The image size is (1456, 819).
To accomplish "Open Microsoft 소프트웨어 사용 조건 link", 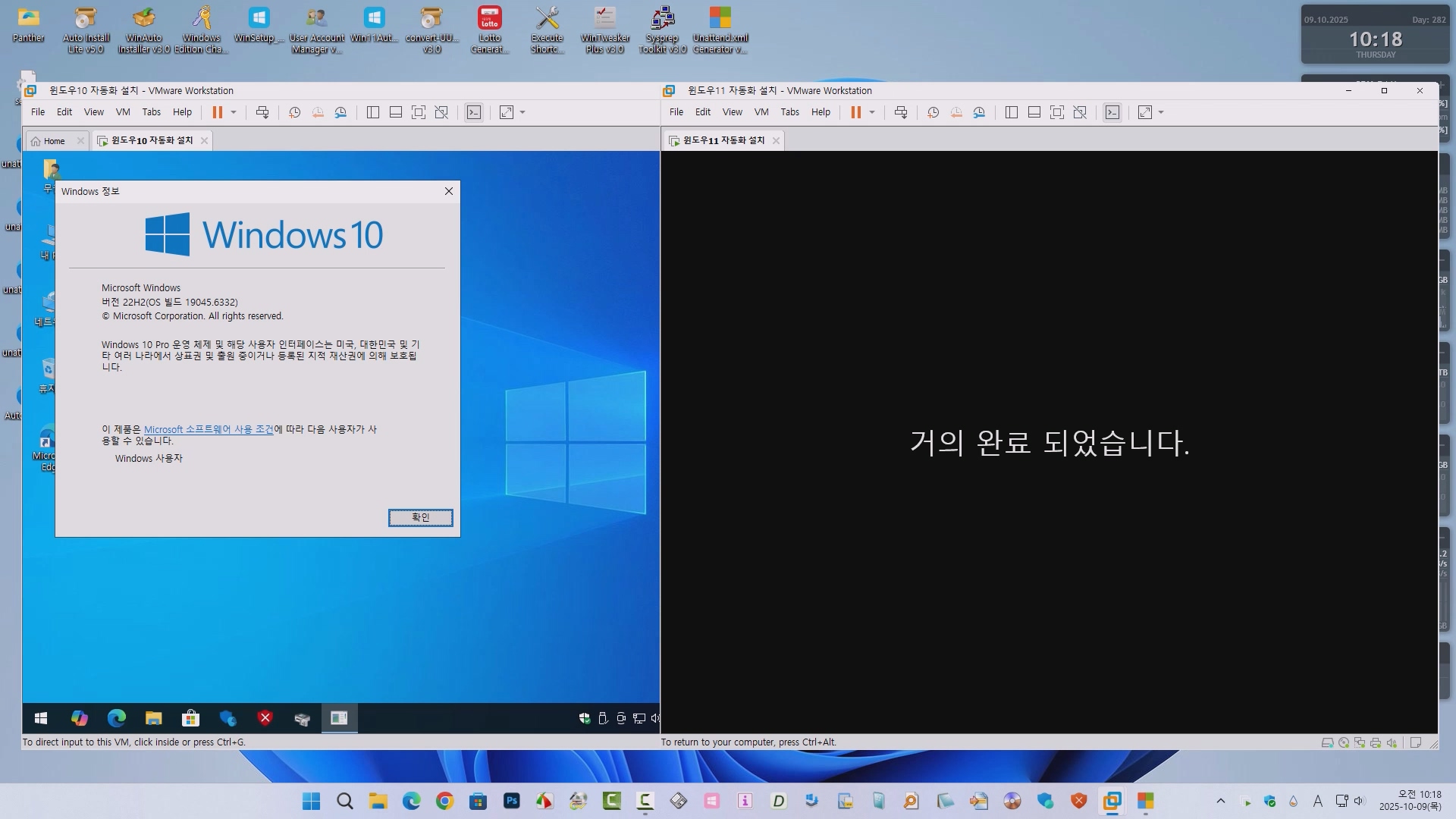I will point(209,429).
